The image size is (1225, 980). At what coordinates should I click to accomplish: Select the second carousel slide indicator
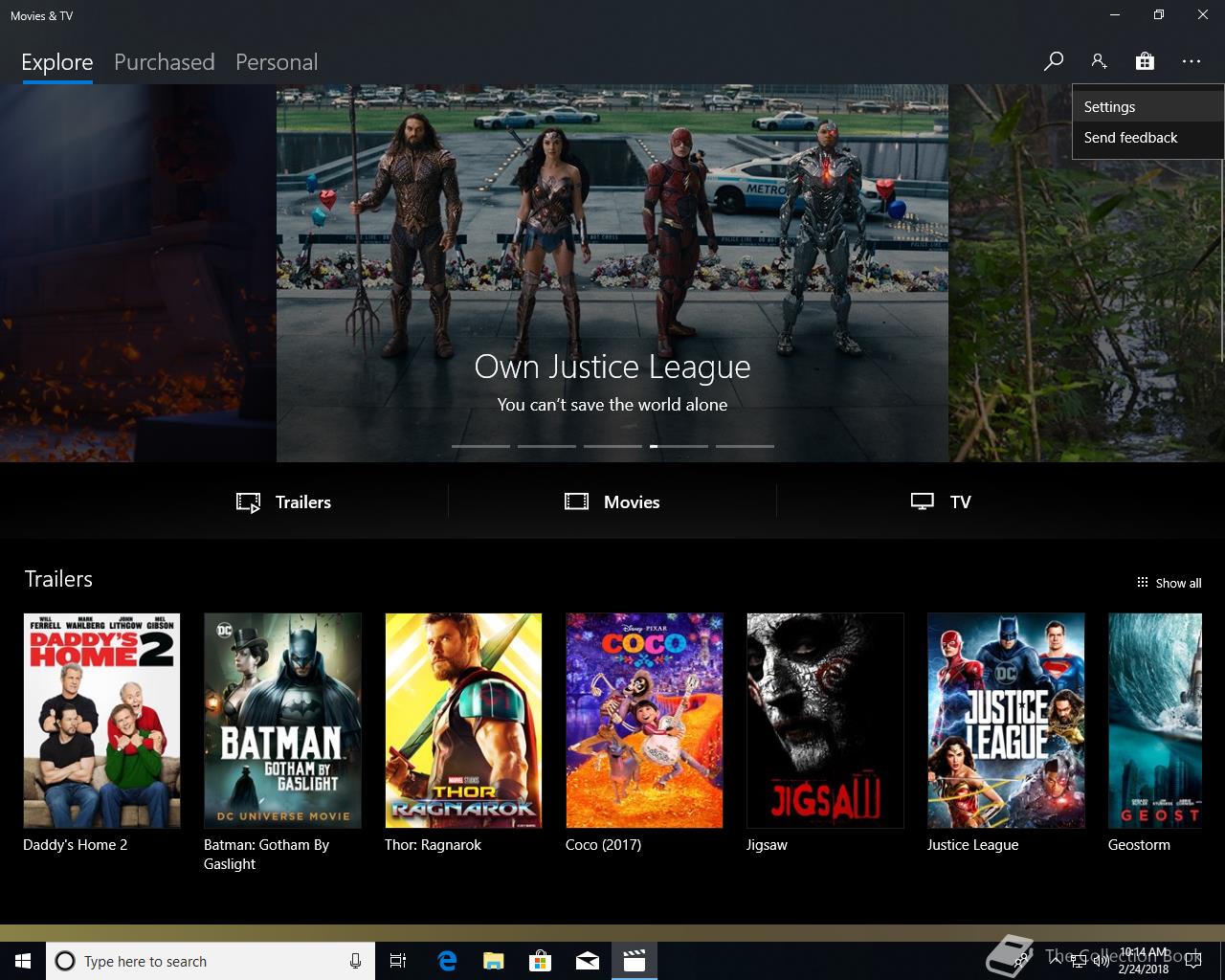pos(546,446)
